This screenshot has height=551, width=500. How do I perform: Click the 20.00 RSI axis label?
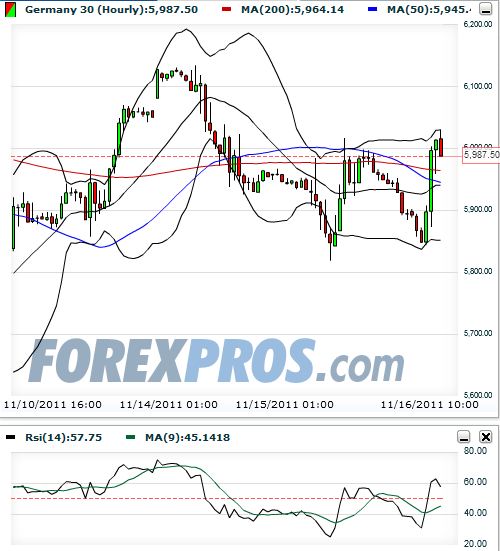click(475, 544)
